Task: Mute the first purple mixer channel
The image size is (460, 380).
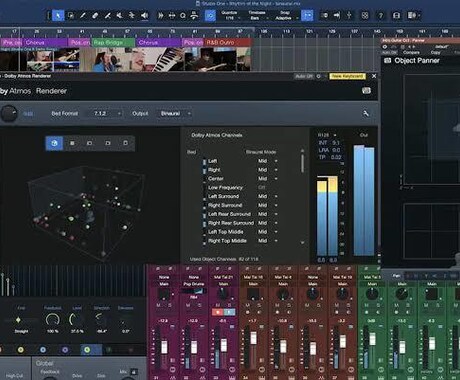Action: [x=158, y=305]
